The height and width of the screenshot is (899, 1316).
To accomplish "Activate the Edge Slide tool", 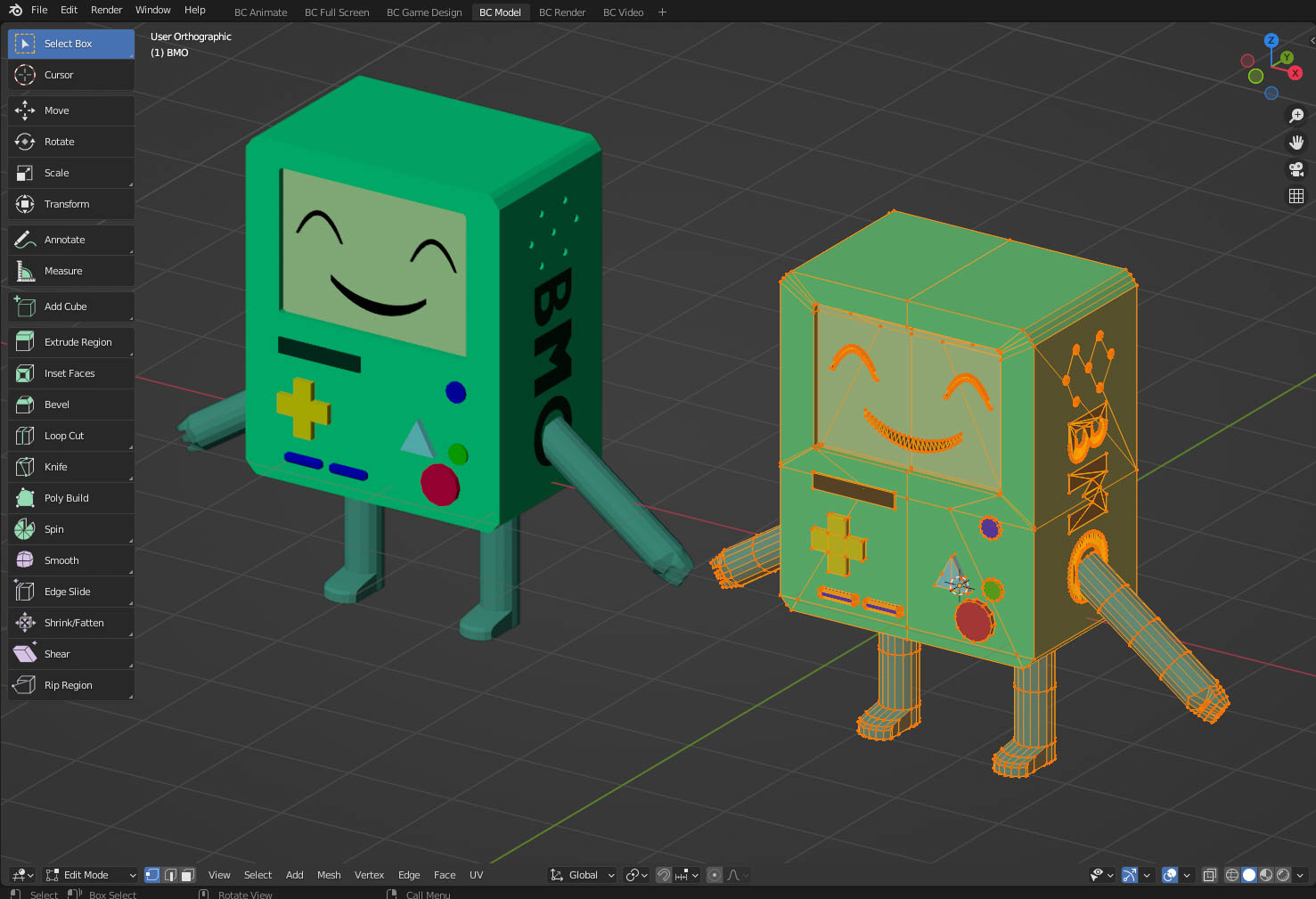I will (x=71, y=592).
